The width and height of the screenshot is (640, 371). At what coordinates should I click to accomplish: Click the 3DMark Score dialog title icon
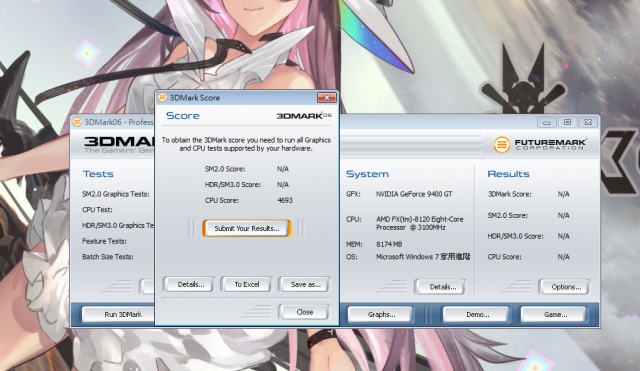(x=162, y=98)
